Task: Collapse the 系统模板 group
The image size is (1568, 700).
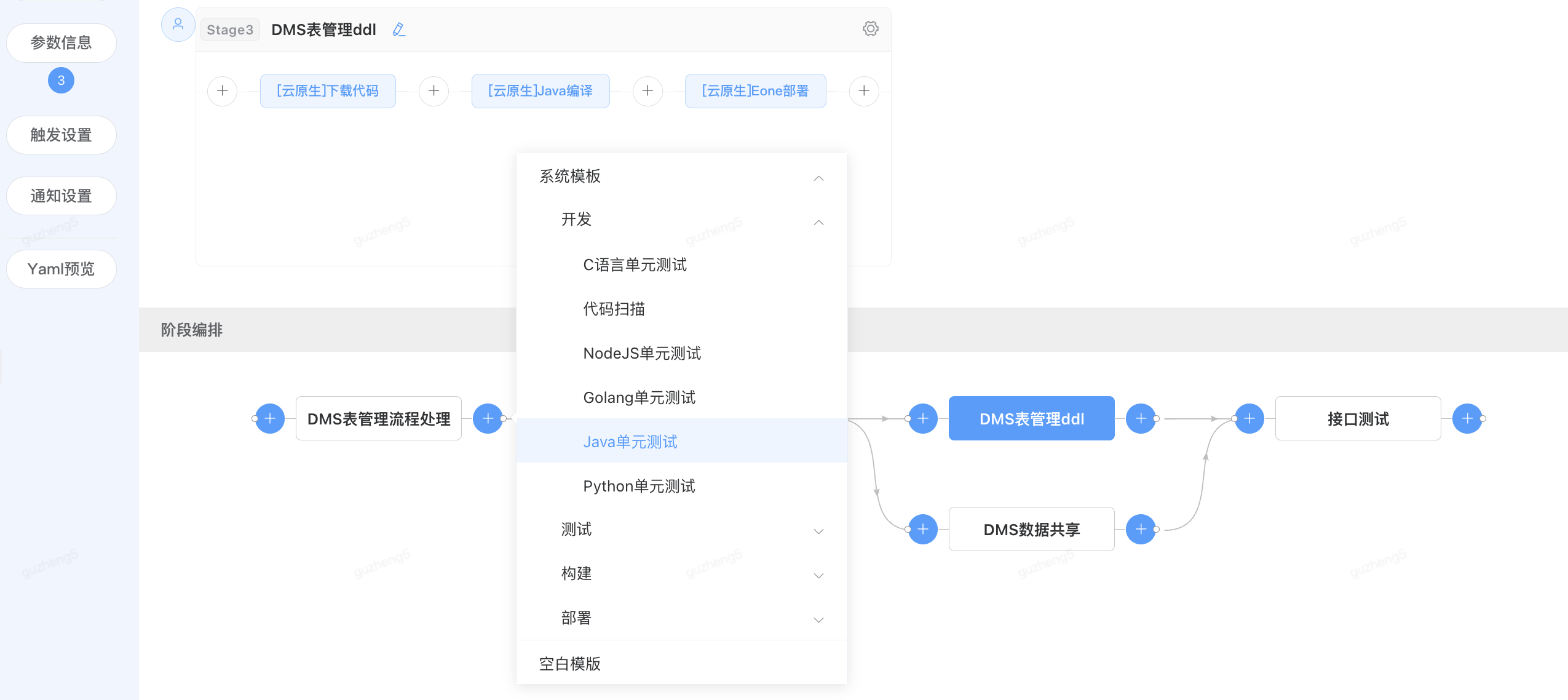Action: coord(682,177)
